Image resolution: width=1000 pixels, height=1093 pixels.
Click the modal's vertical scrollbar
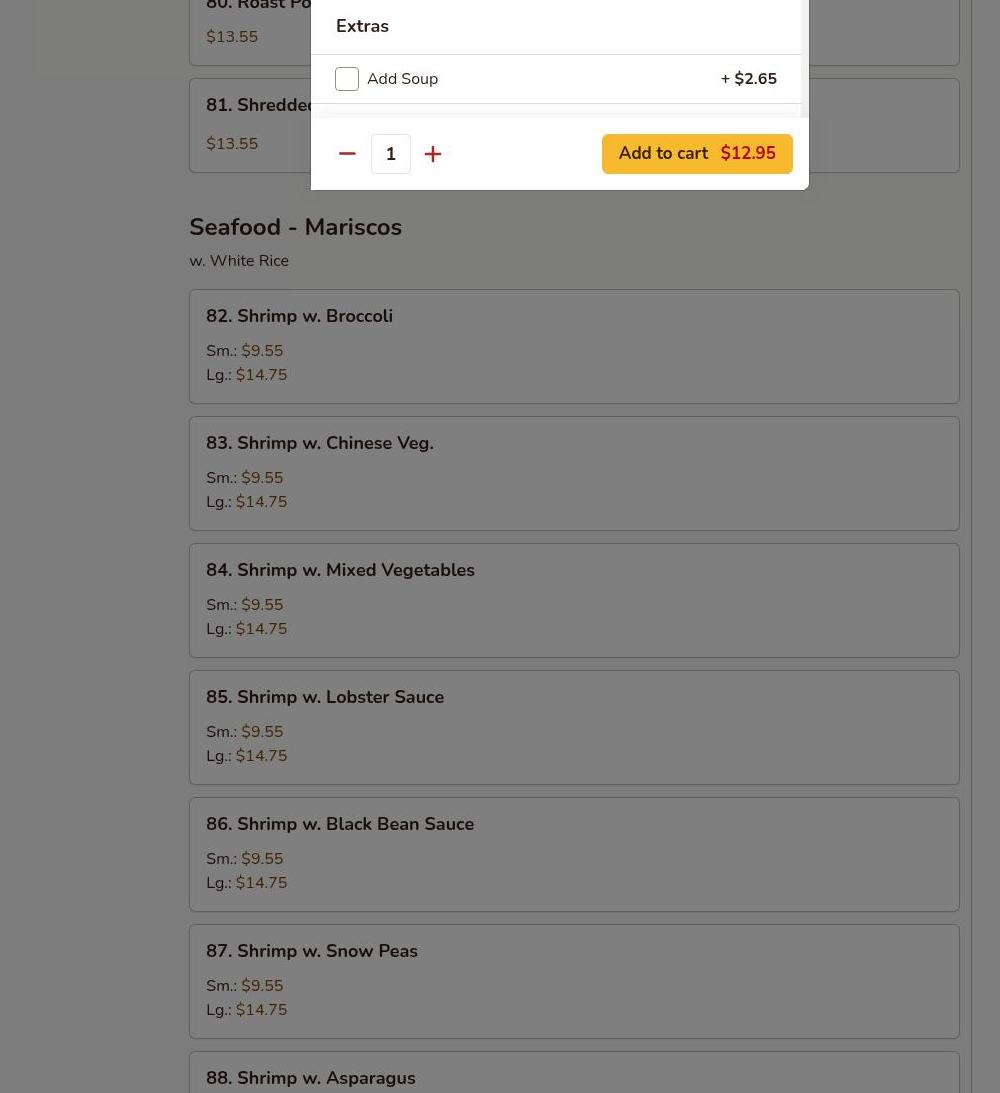click(804, 60)
